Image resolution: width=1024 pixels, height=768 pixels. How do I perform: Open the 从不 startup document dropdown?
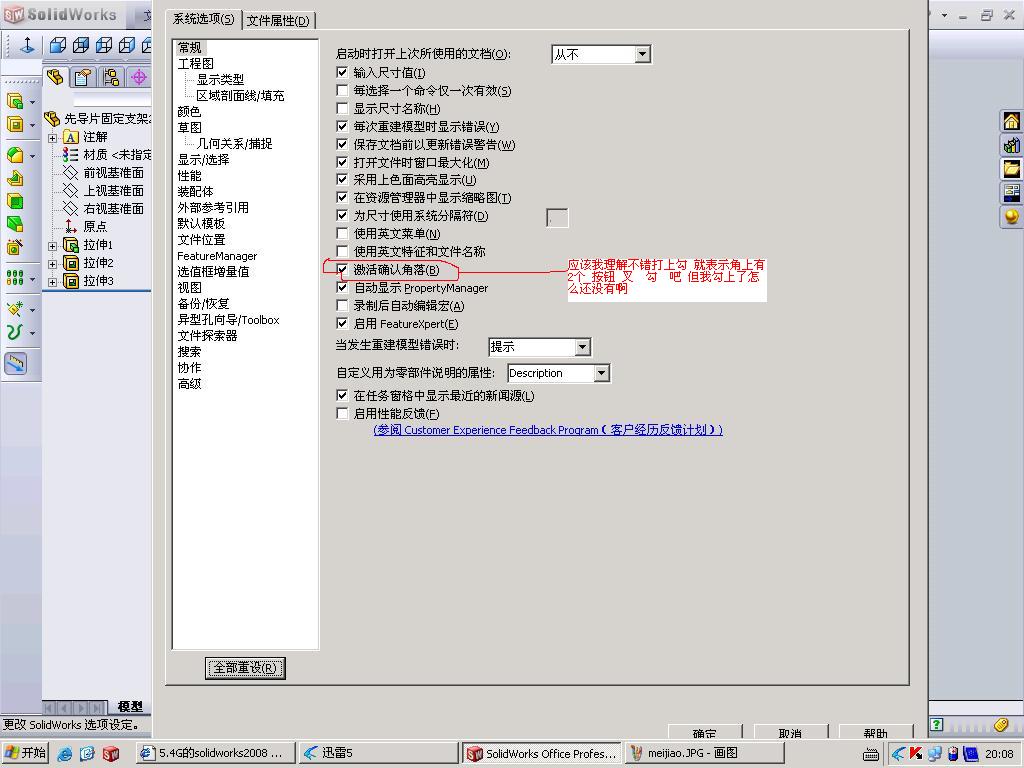coord(643,54)
